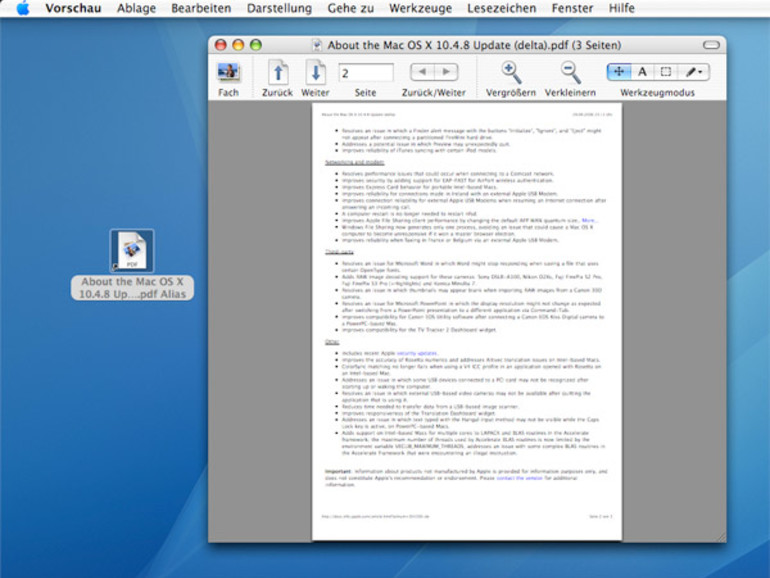Viewport: 770px width, 578px height.
Task: Click the history back arrow in Zurück/Weiter
Action: [422, 72]
